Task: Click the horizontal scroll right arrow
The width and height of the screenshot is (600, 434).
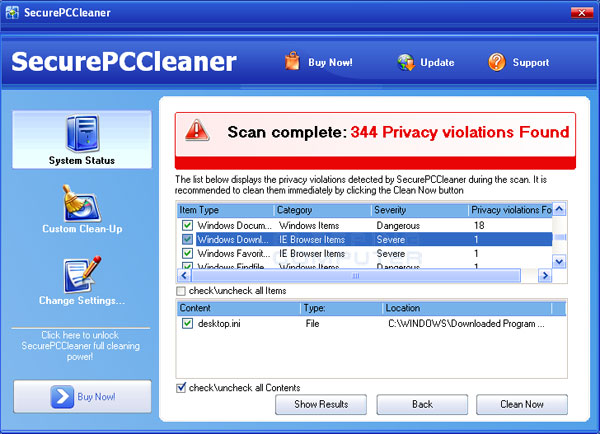Action: 545,276
